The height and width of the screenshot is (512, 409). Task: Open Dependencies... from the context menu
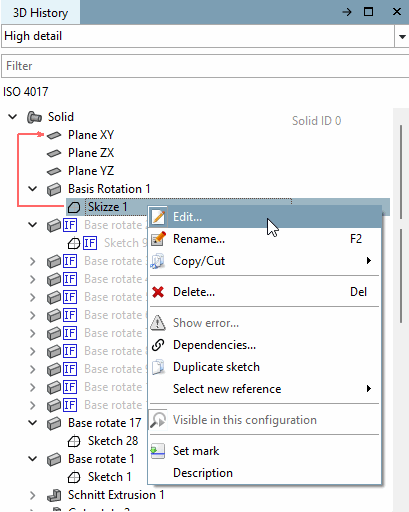[265, 345]
